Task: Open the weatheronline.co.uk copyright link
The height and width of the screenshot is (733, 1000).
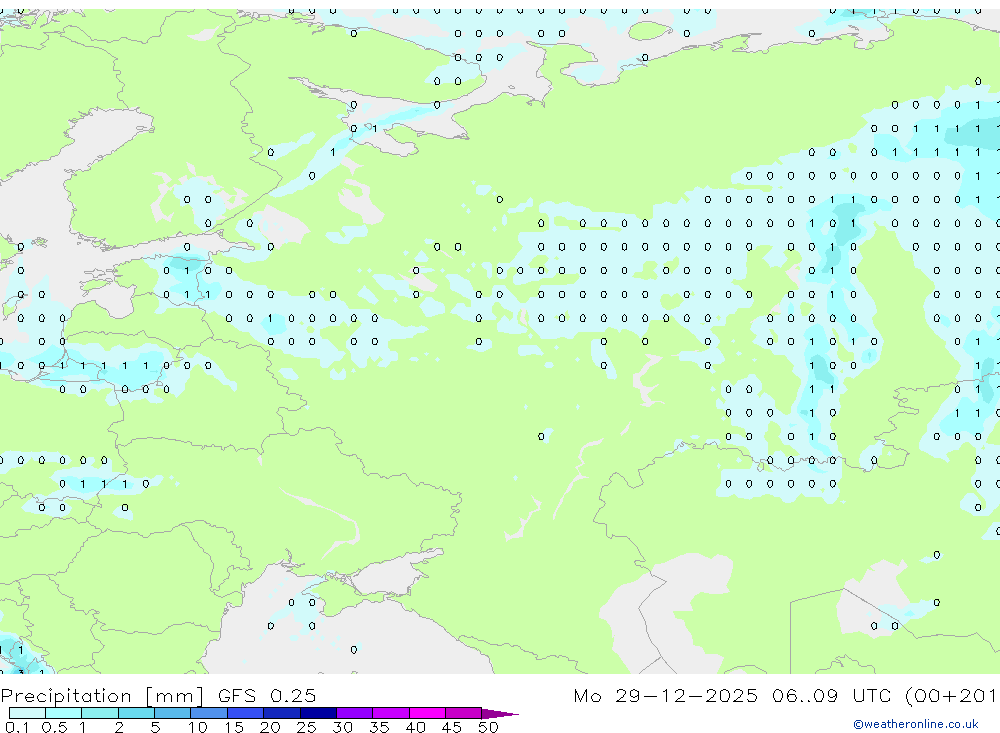Action: click(x=915, y=724)
